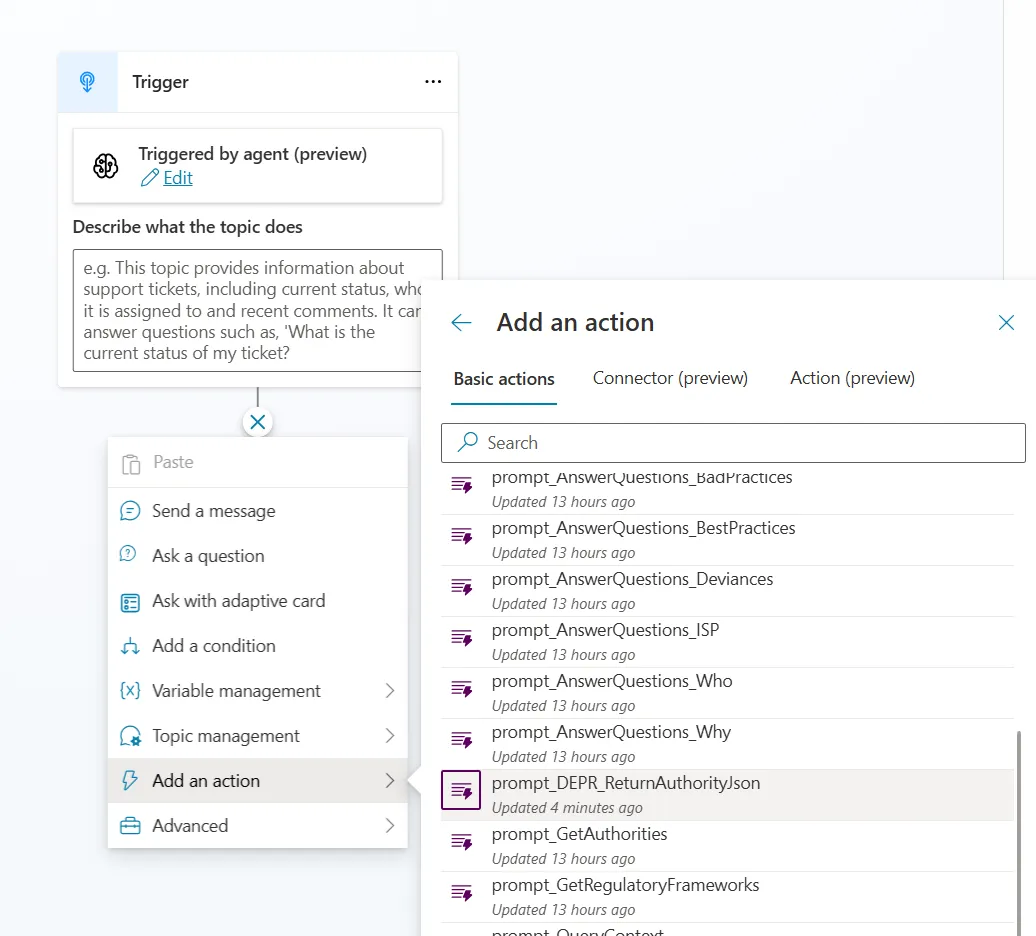Select prompt_GetAuthorities action
The image size is (1036, 936).
click(x=727, y=846)
